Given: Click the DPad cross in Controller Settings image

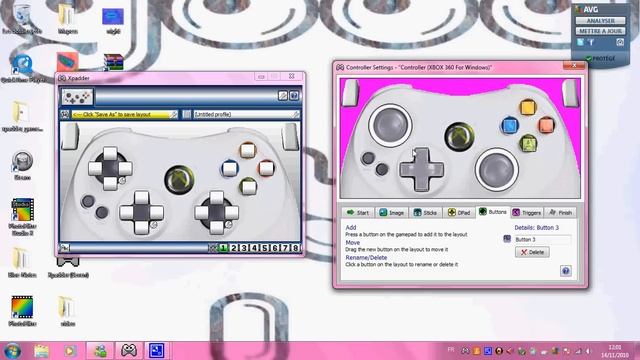Looking at the screenshot, I should pyautogui.click(x=421, y=169).
